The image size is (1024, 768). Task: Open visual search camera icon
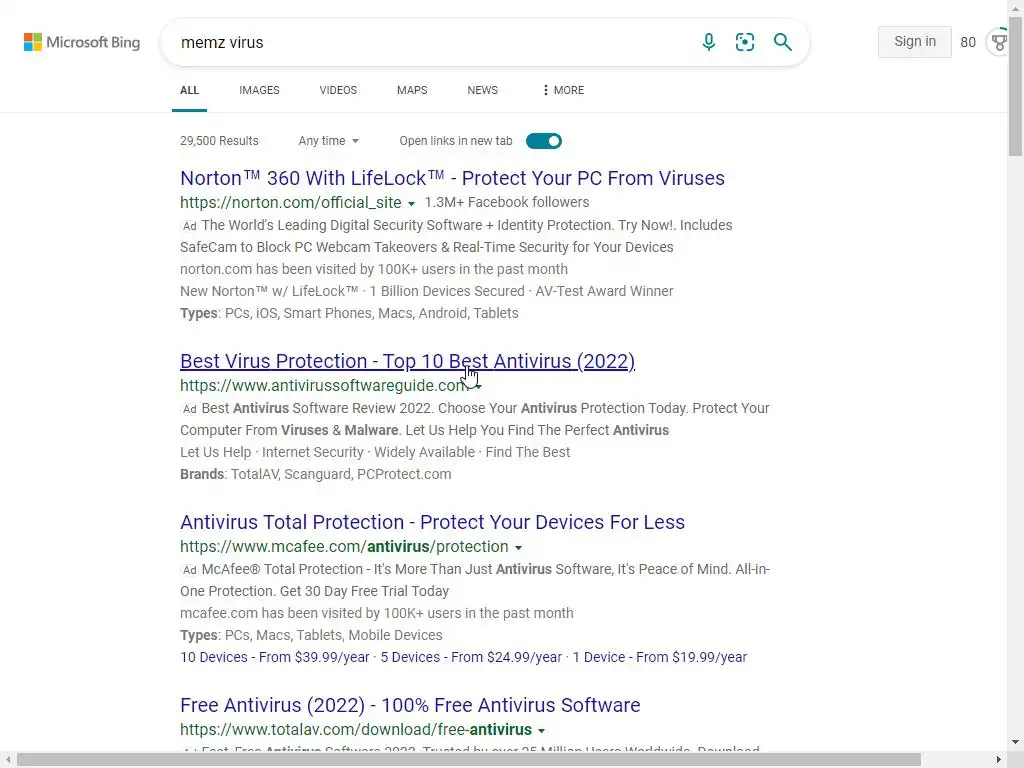click(x=744, y=42)
